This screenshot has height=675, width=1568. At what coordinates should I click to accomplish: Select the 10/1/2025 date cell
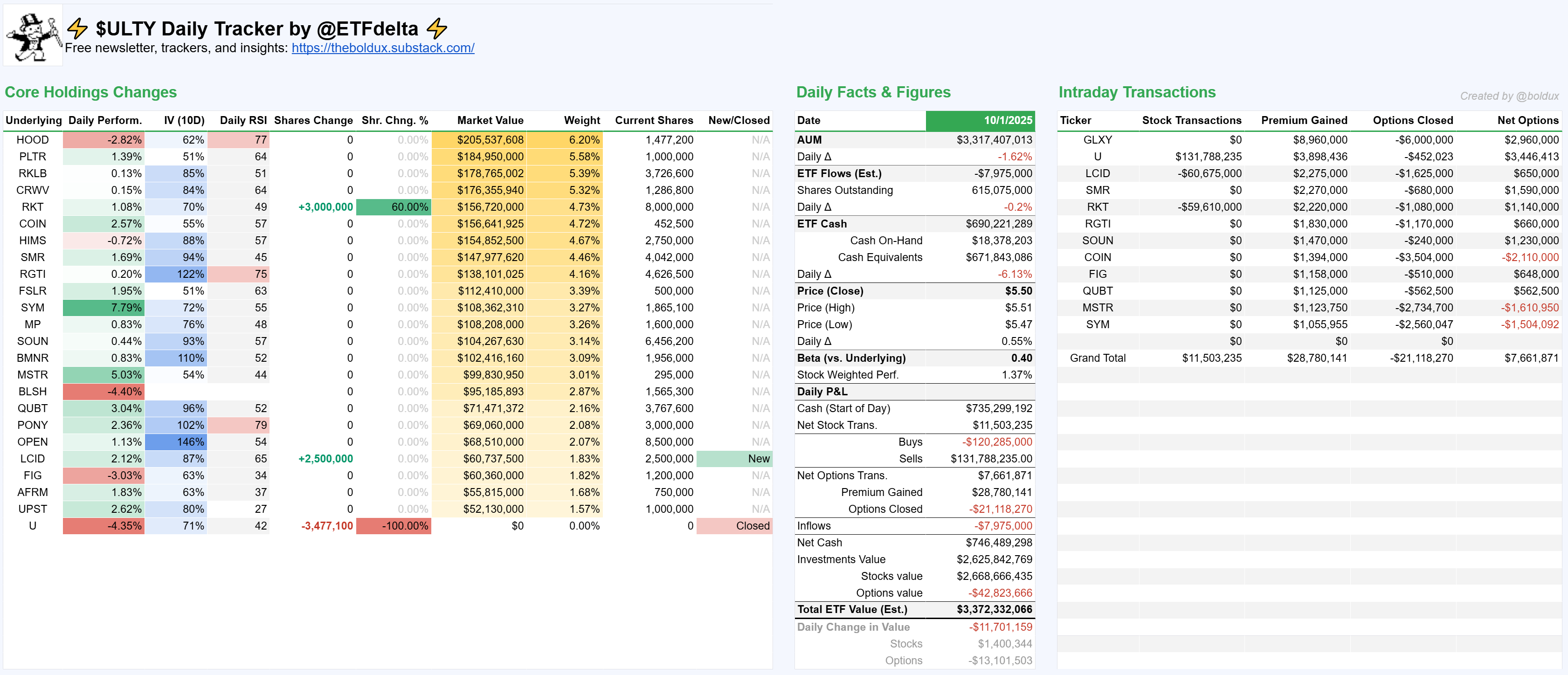pyautogui.click(x=980, y=121)
